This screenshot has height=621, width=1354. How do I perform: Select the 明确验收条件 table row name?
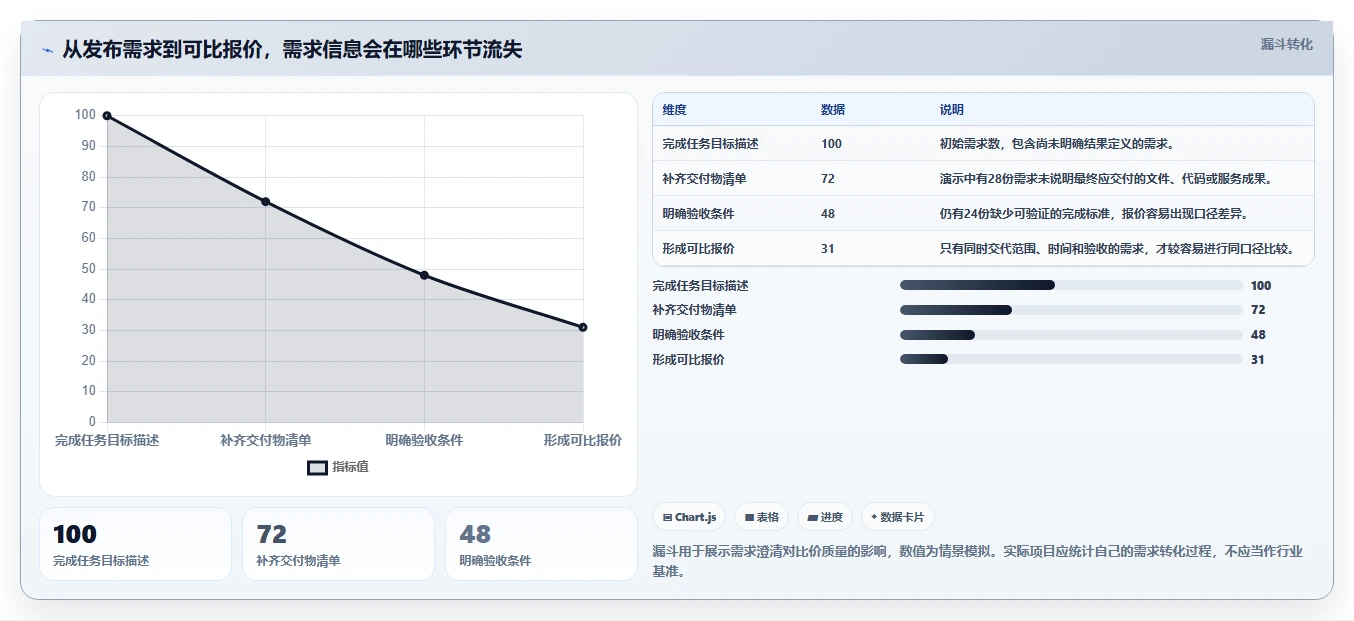pyautogui.click(x=698, y=214)
